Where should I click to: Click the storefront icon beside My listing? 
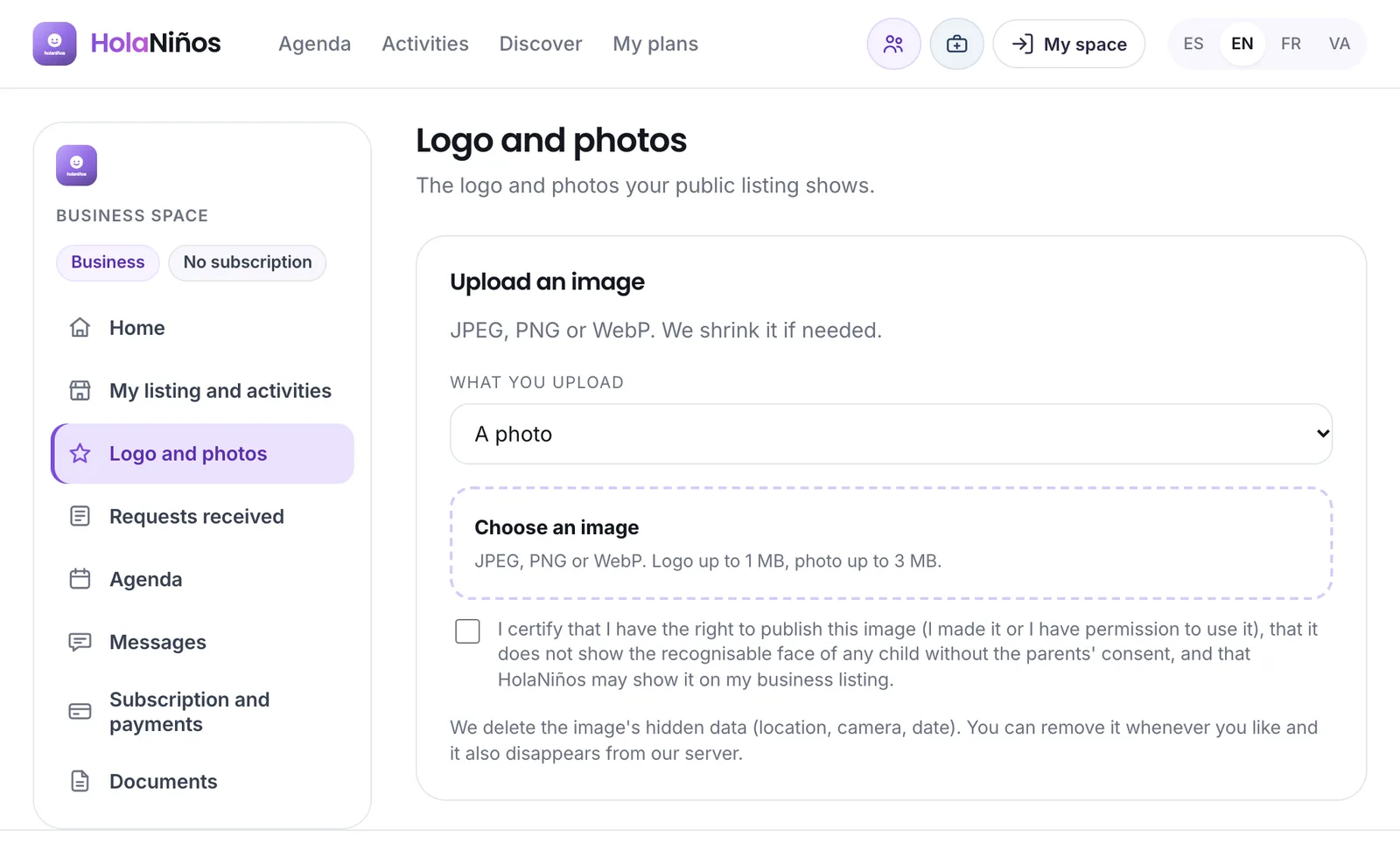click(80, 391)
